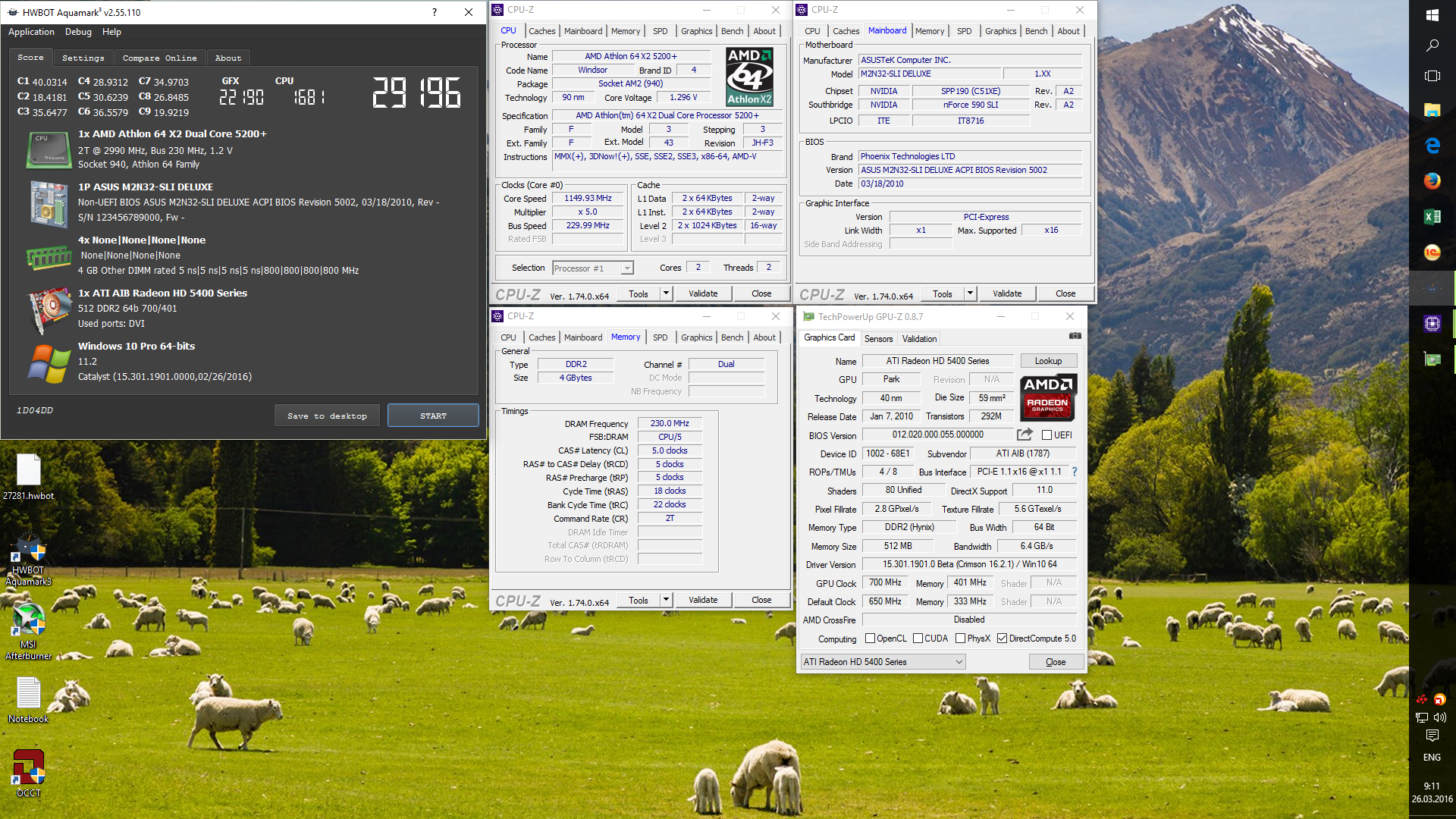Expand the Processor #1 selection dropdown
The width and height of the screenshot is (1456, 819).
pyautogui.click(x=626, y=268)
